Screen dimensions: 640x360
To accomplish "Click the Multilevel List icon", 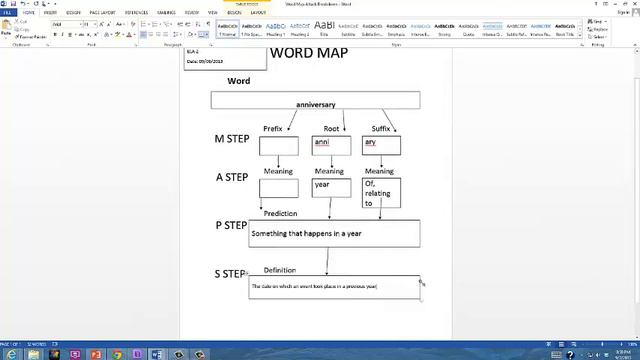I will [167, 24].
